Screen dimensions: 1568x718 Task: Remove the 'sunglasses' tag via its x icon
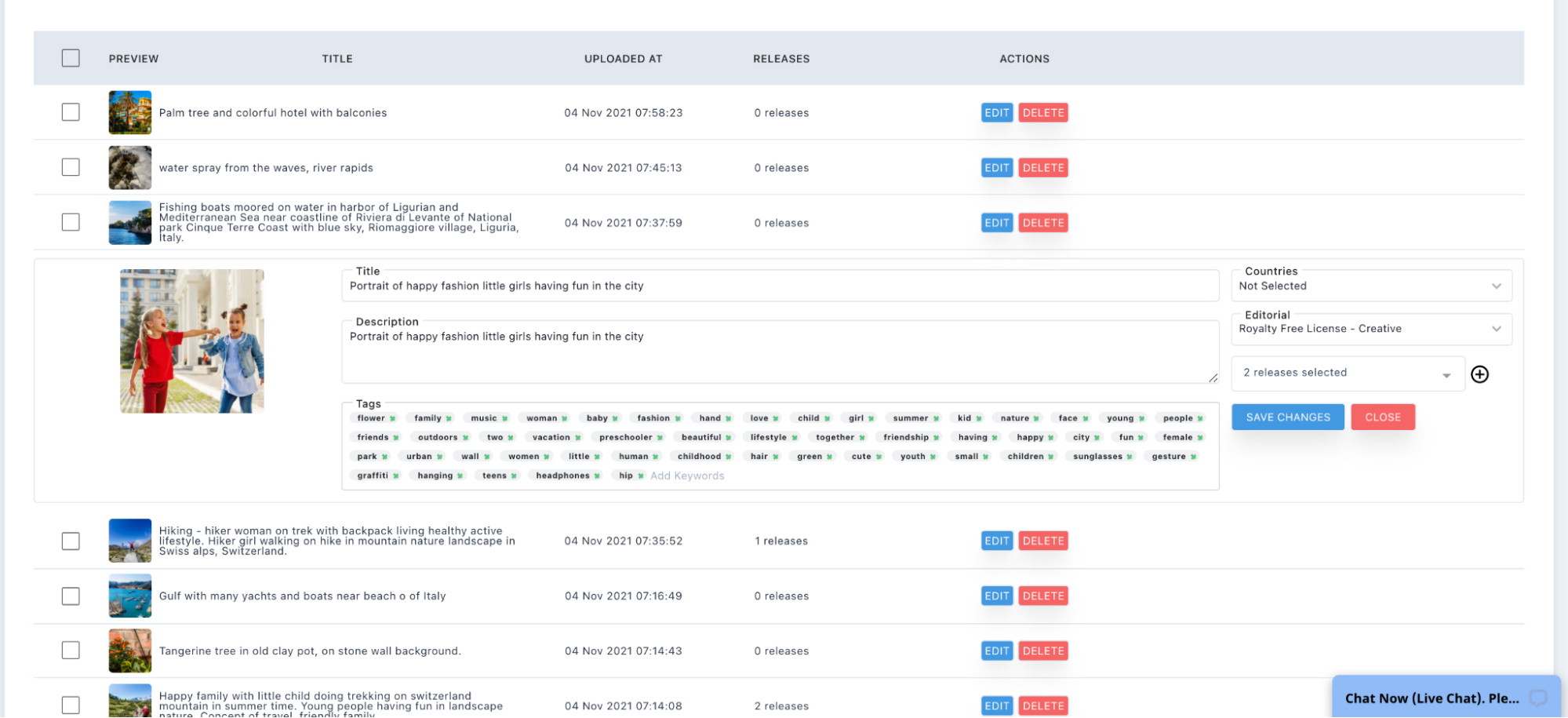pos(1129,457)
